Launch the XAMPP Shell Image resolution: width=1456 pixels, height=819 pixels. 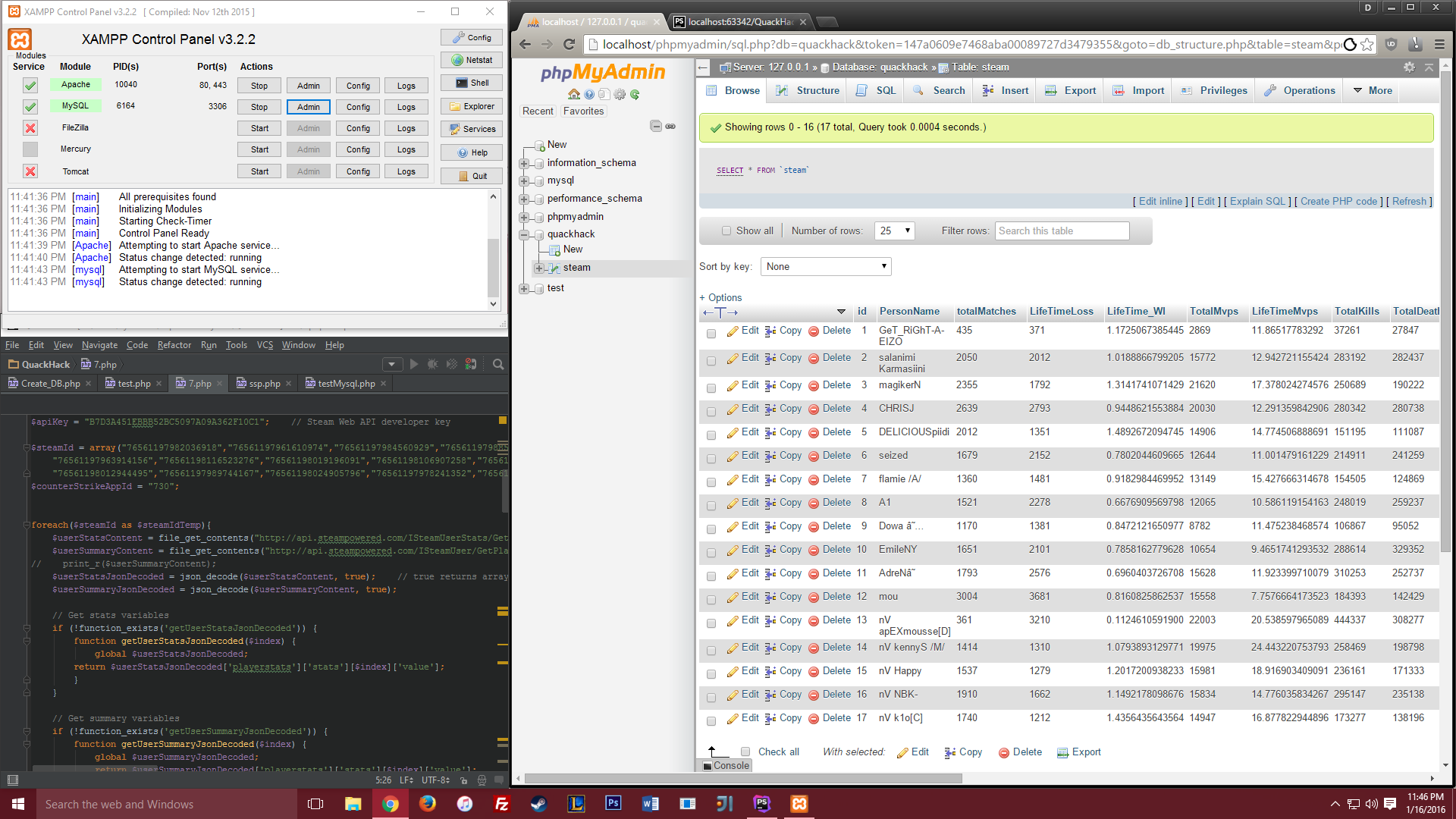(471, 83)
